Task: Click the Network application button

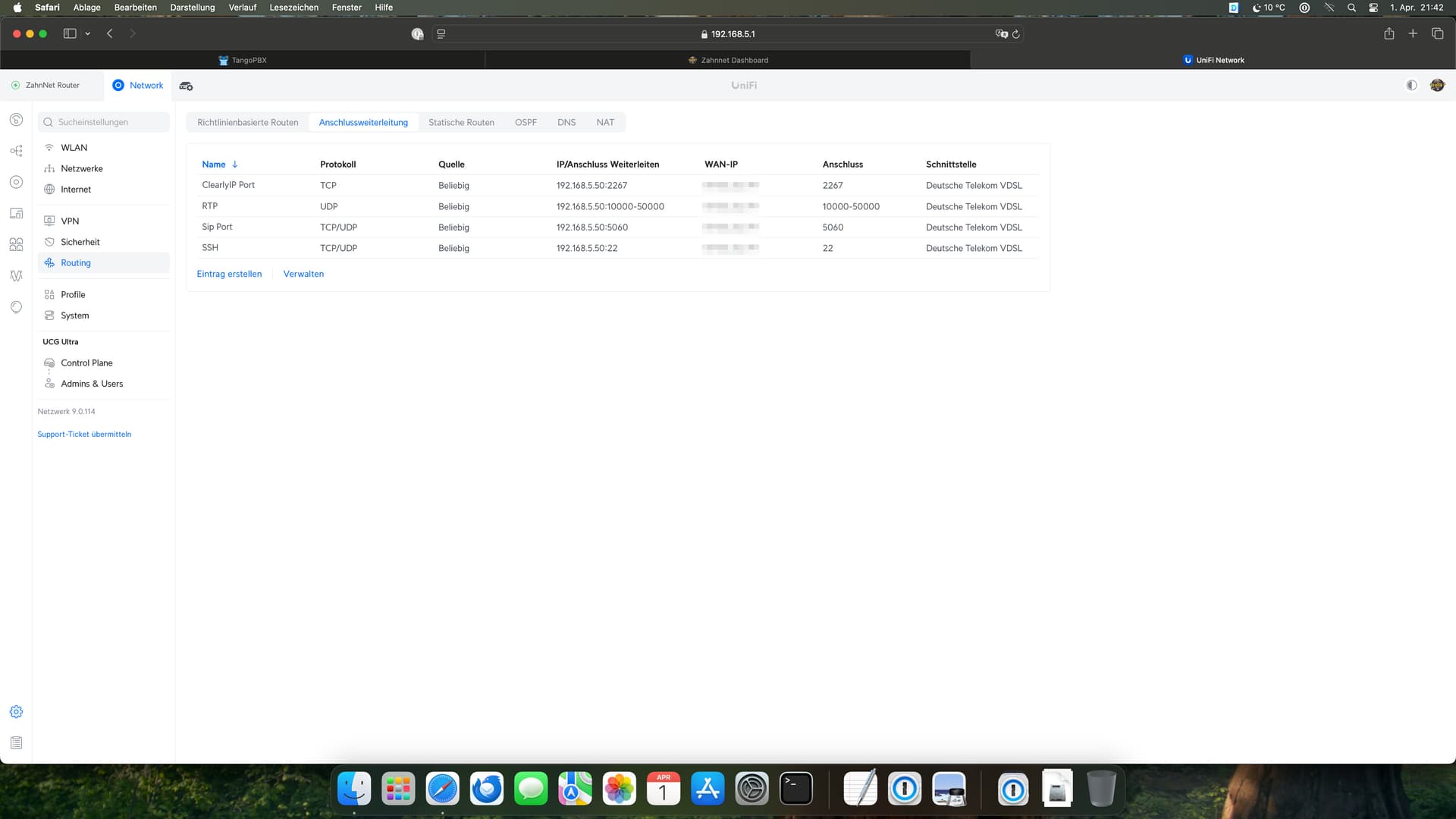Action: [x=138, y=85]
